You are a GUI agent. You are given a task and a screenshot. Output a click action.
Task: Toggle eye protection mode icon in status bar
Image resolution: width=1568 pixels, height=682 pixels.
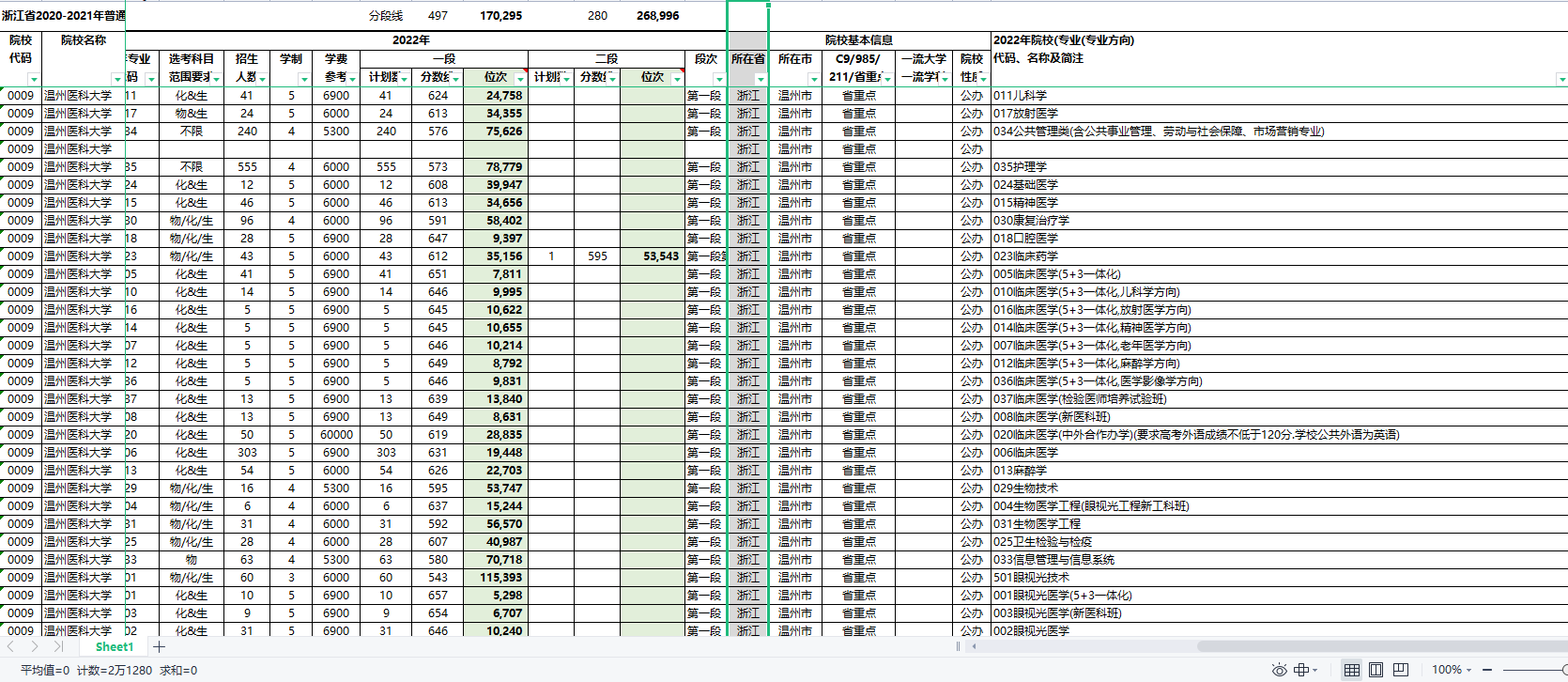point(1279,670)
